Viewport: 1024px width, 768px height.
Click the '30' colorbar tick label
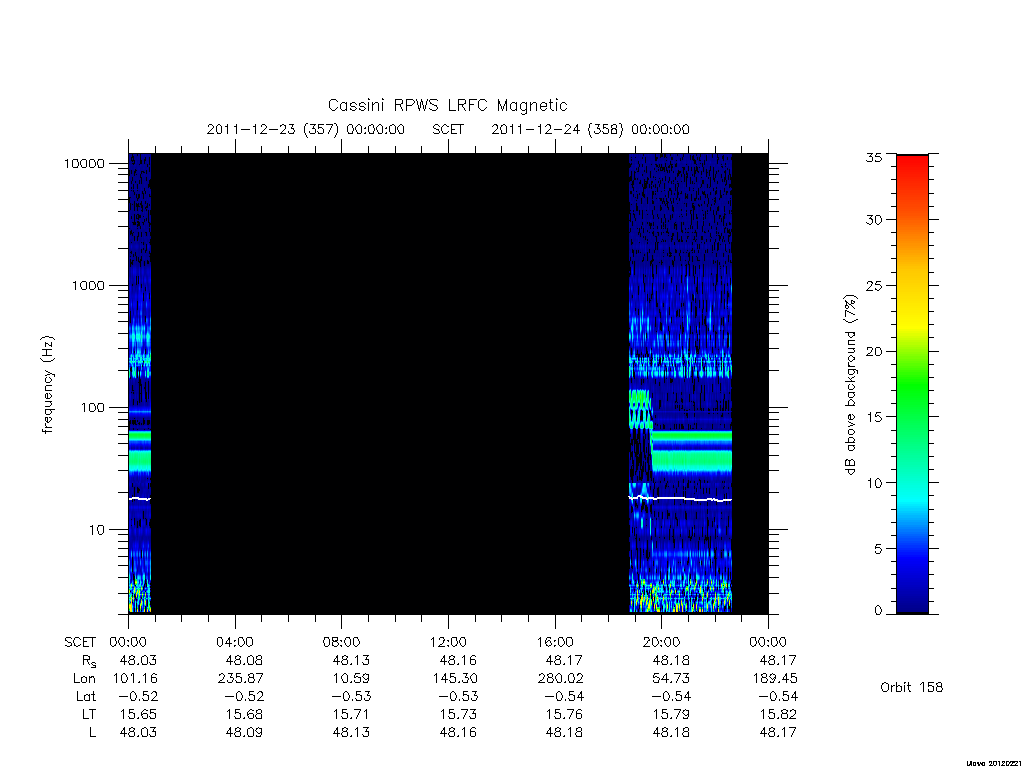(x=874, y=219)
